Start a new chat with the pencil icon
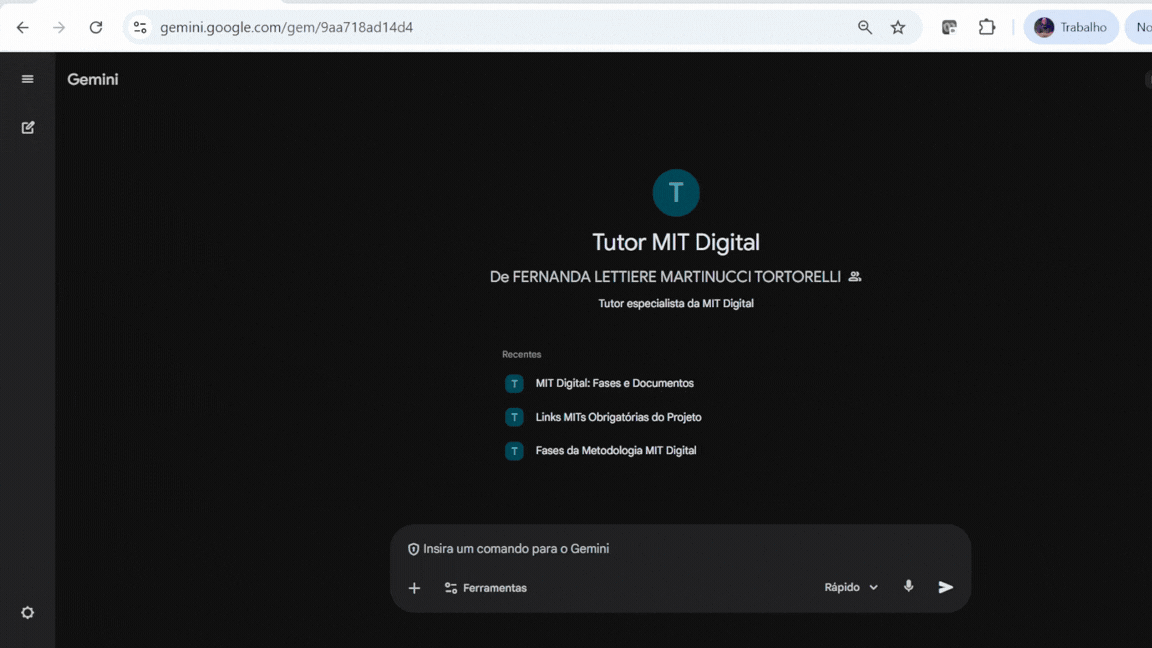Image resolution: width=1152 pixels, height=648 pixels. (28, 127)
